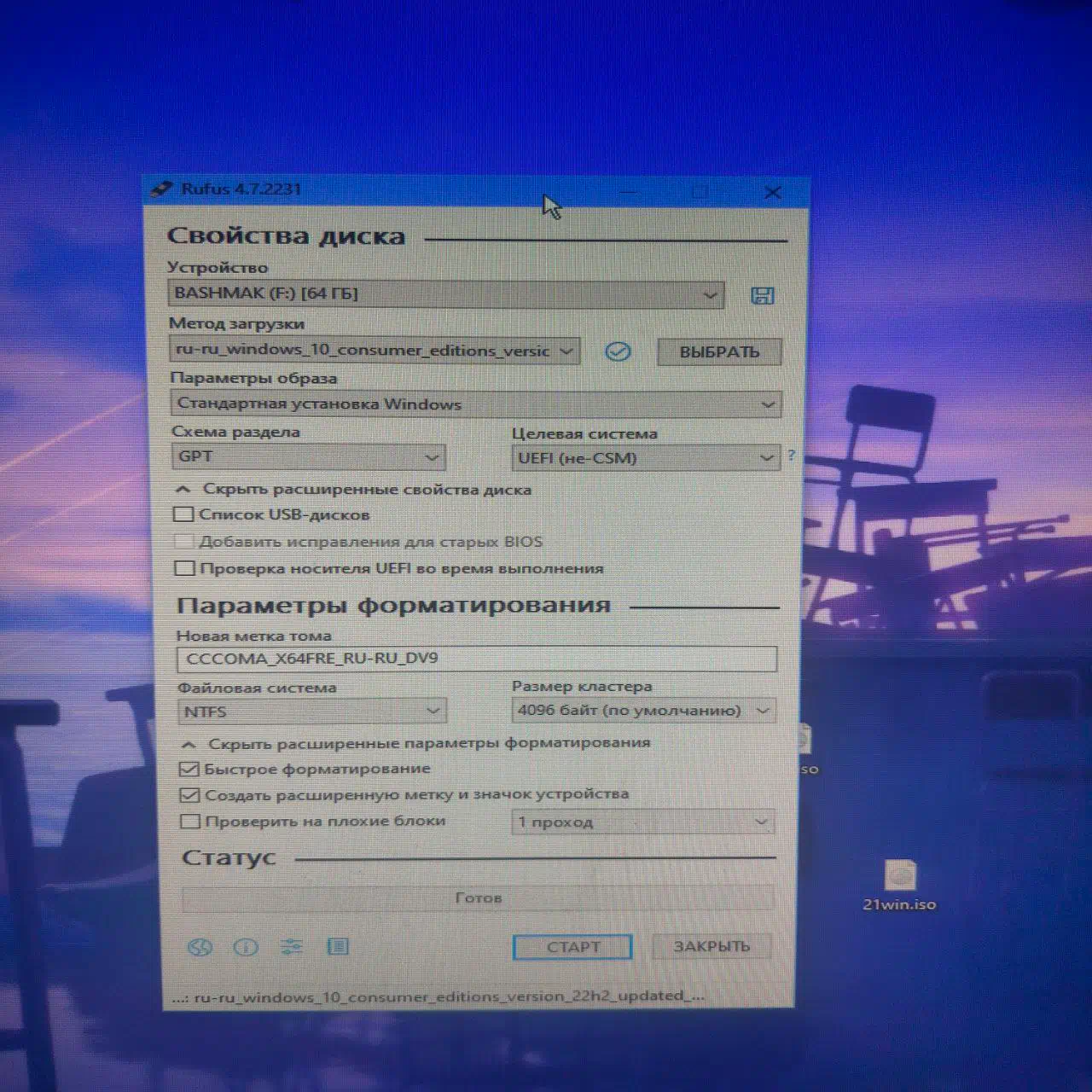Click the question mark help next to Целевая система
Screen dimensions: 1092x1092
791,456
